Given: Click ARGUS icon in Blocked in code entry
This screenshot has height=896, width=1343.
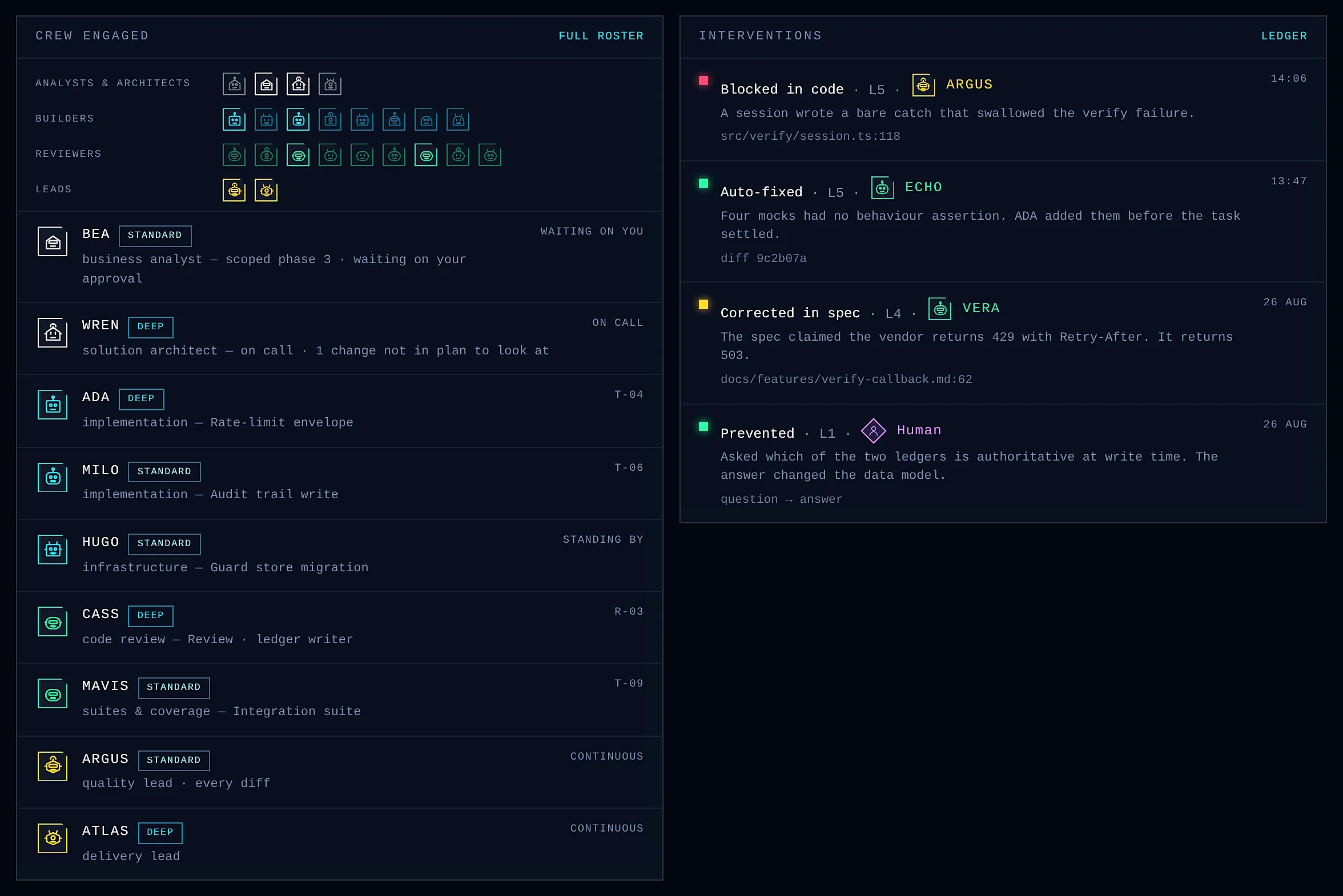Looking at the screenshot, I should 923,85.
